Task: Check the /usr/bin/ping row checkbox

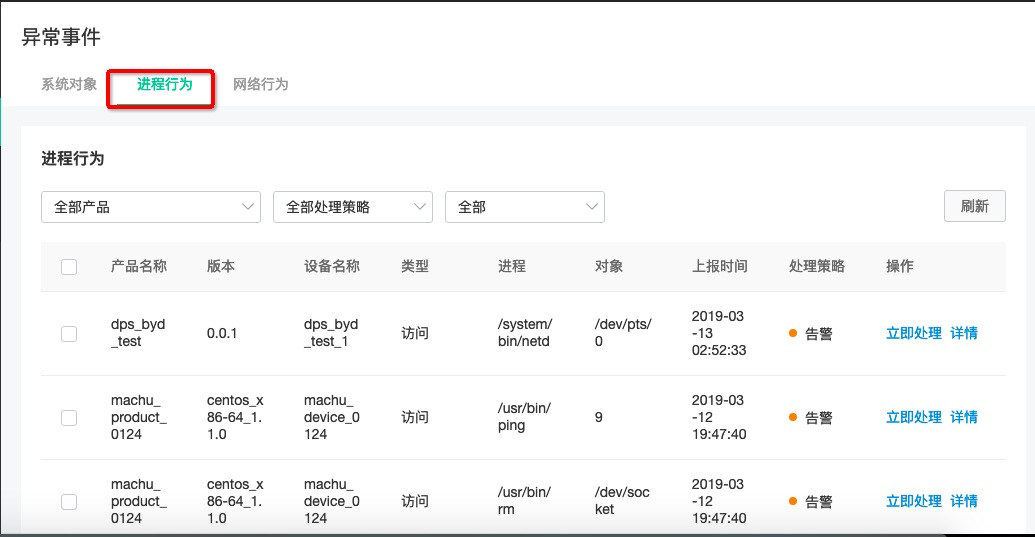Action: 69,418
